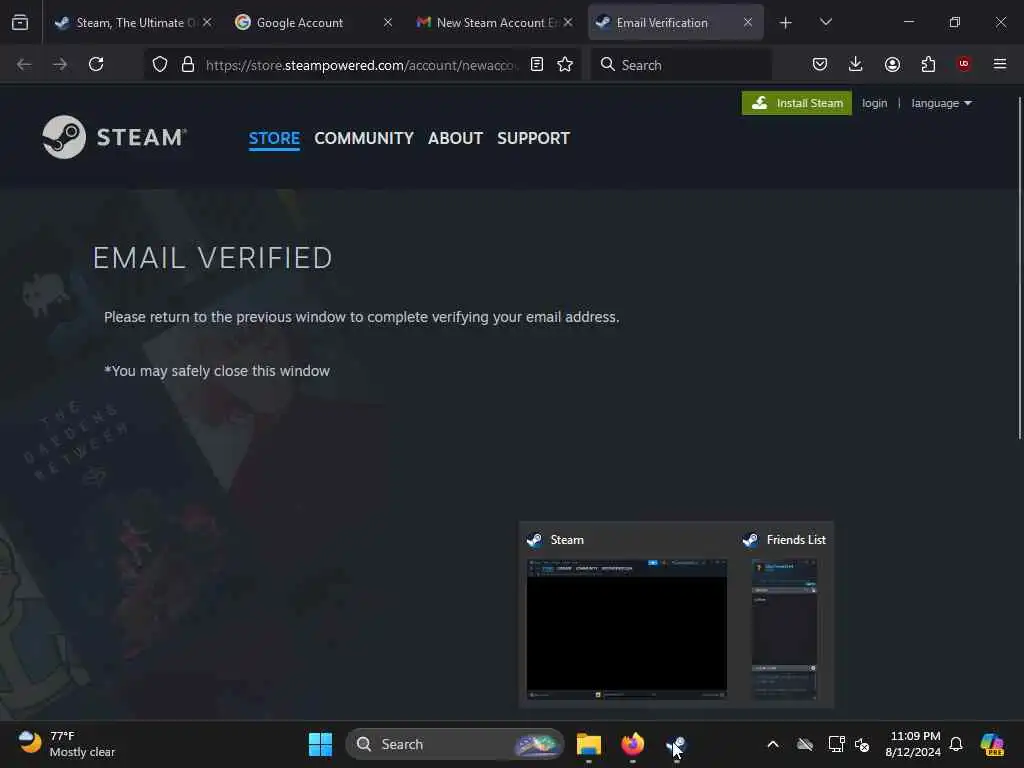
Task: Click the Steam logo
Action: (114, 137)
